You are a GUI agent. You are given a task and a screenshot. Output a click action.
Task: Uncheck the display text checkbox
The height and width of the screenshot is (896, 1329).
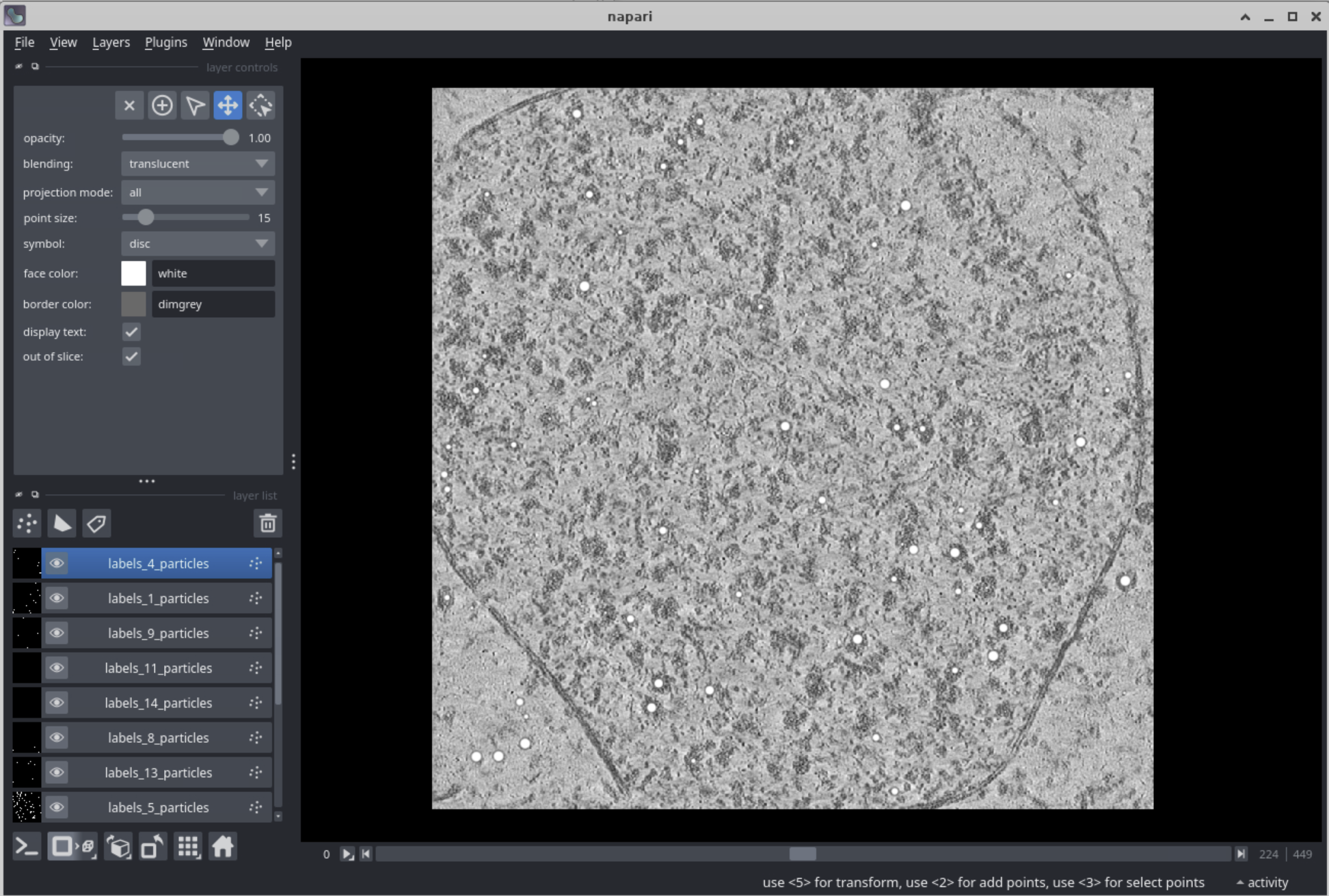[x=131, y=332]
